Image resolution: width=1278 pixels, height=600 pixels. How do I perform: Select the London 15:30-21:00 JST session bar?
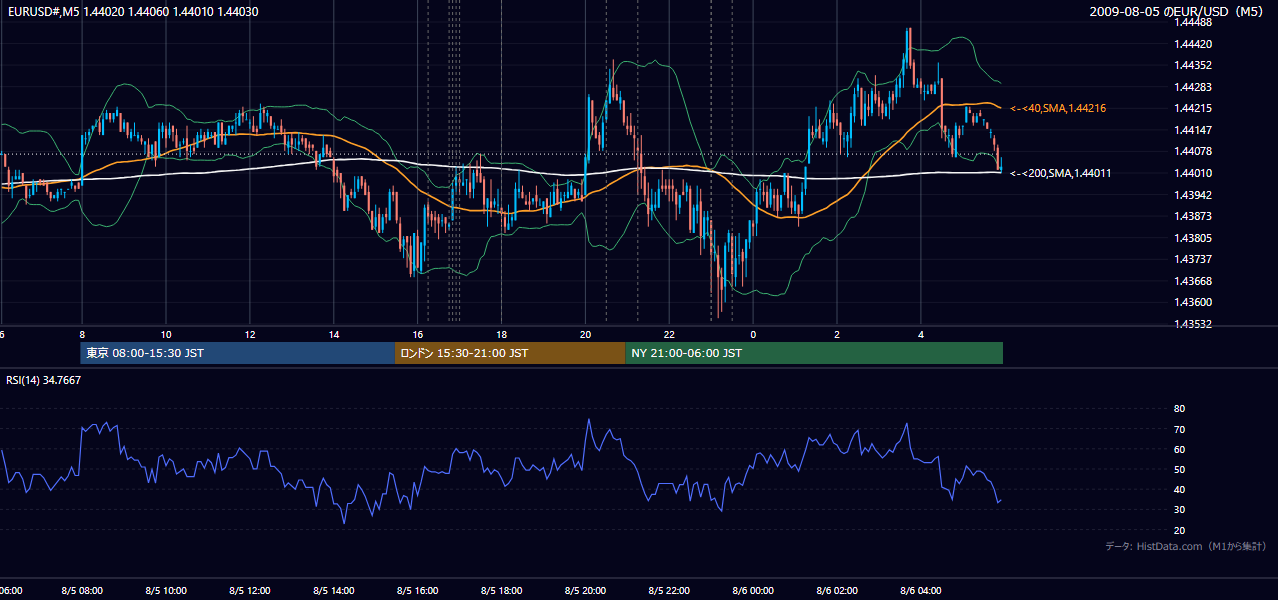(510, 353)
